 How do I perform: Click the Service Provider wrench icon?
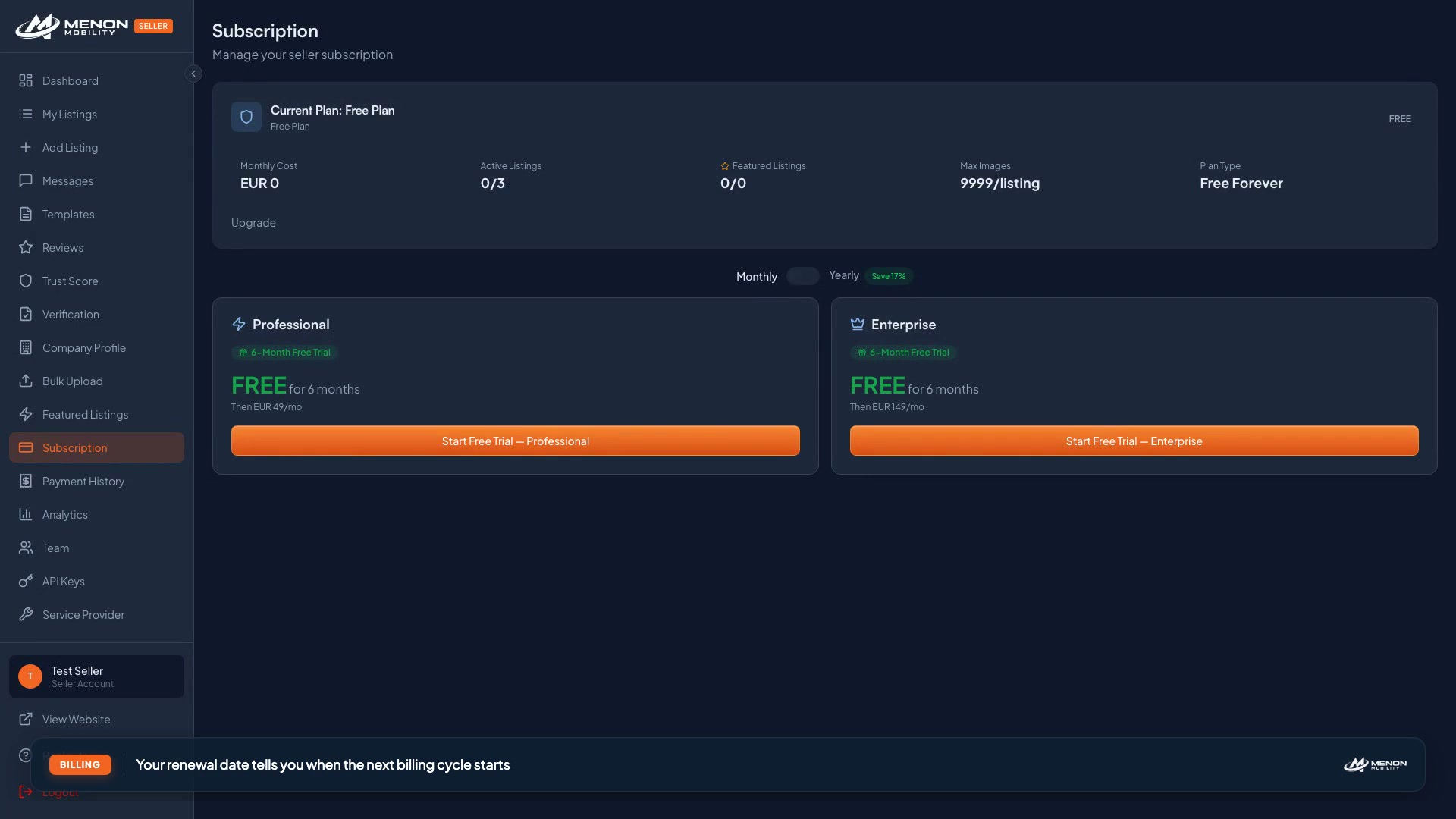coord(26,614)
